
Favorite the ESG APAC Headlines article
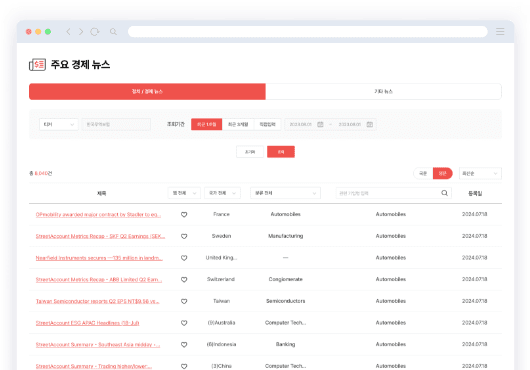[x=184, y=323]
